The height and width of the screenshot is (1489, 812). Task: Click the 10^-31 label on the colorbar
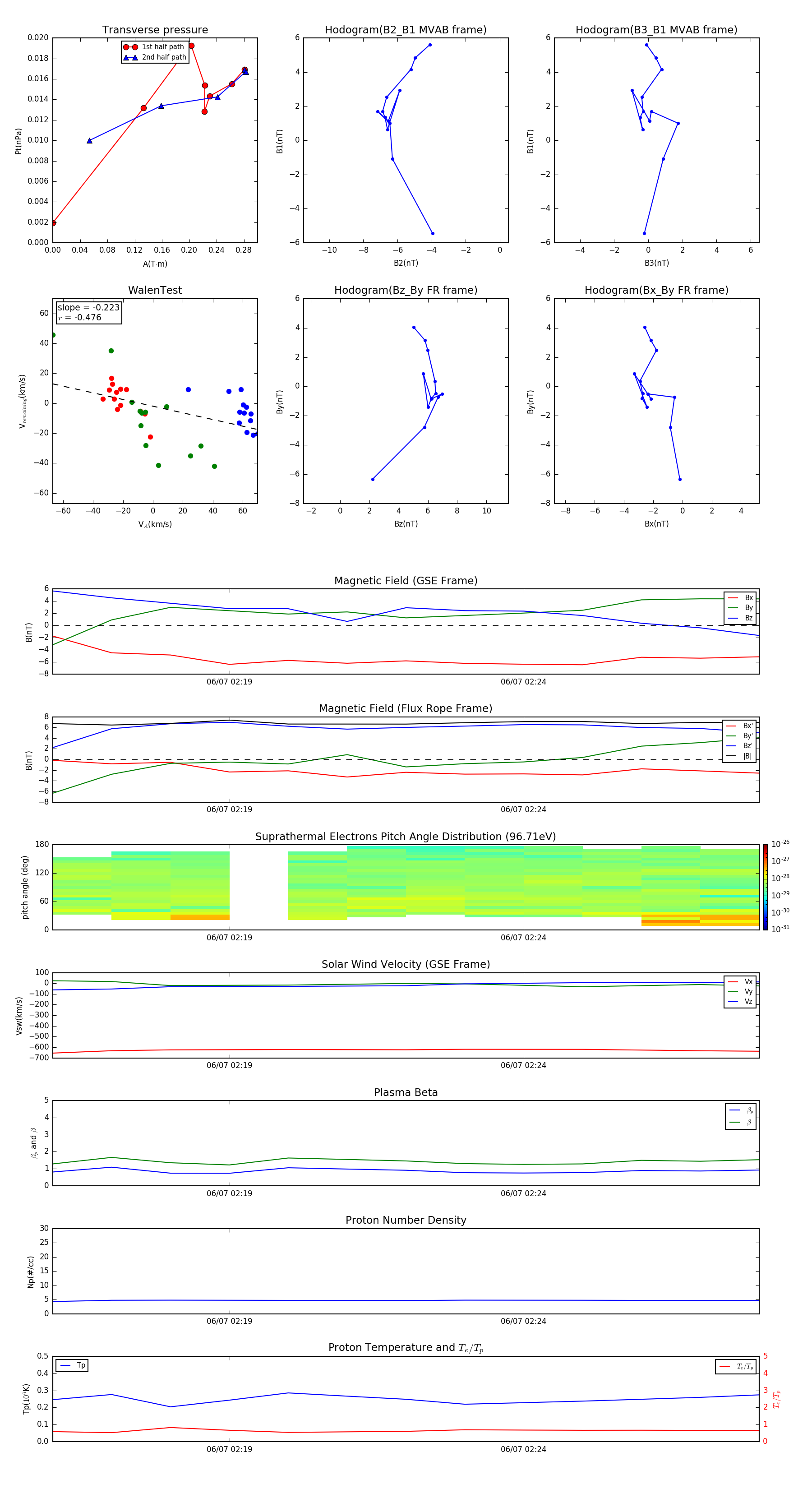780,929
